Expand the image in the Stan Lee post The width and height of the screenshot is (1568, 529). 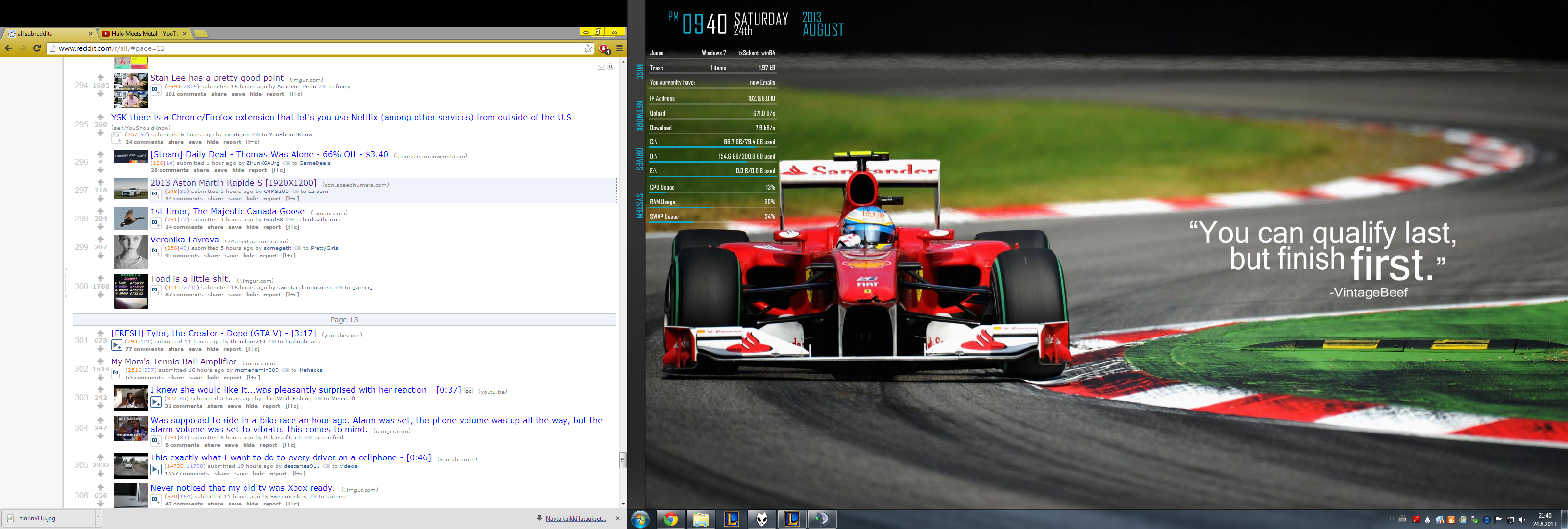pos(156,91)
